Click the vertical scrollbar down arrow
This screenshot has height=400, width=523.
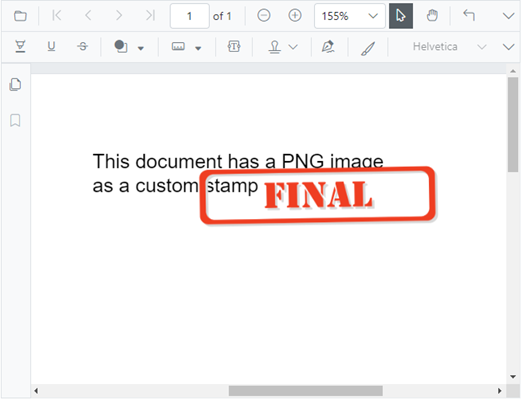(x=513, y=377)
